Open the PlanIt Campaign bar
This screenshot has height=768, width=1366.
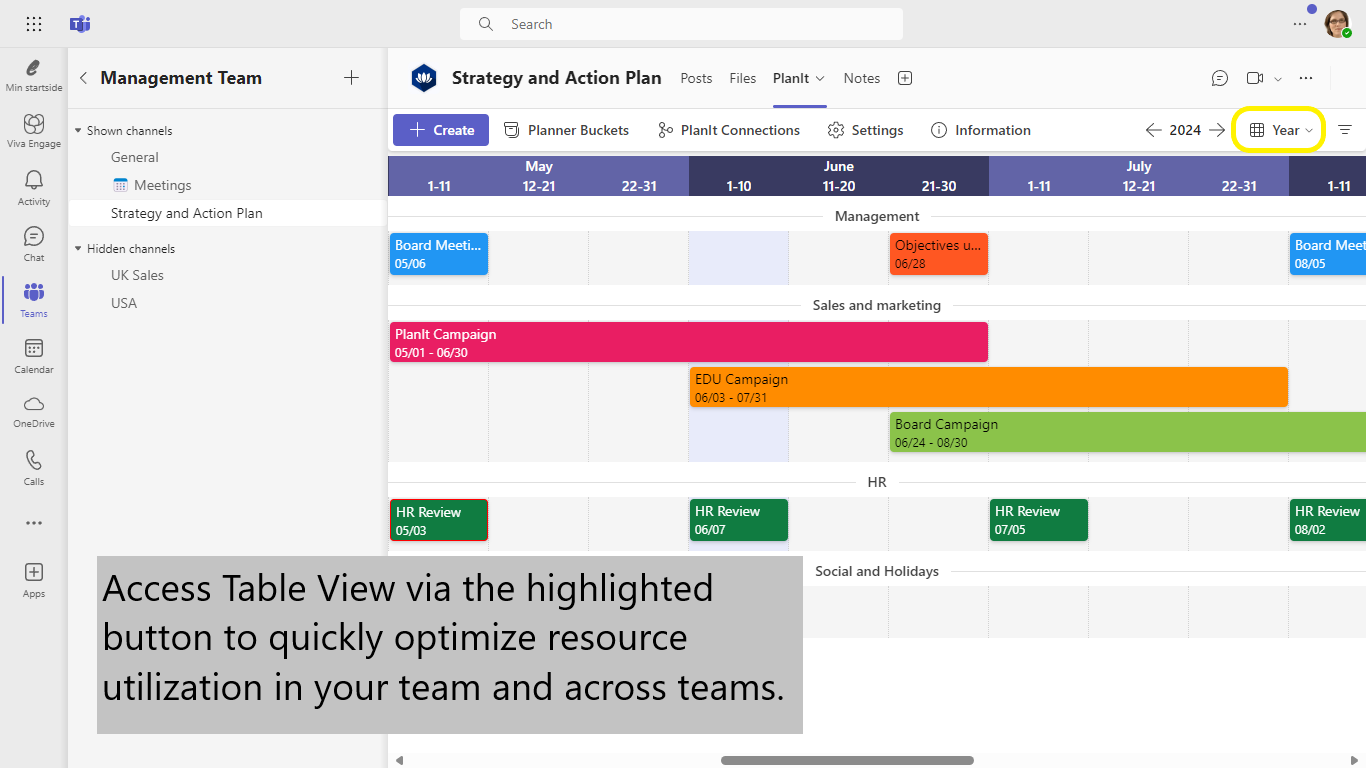coord(689,342)
